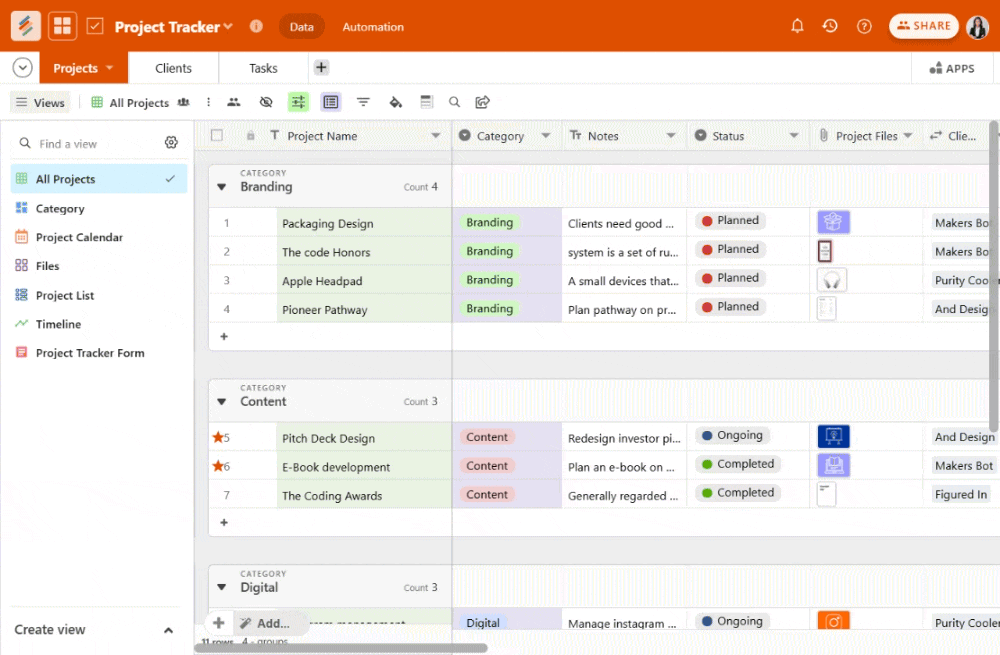The width and height of the screenshot is (1000, 655).
Task: Open the Automation tab
Action: click(x=373, y=27)
